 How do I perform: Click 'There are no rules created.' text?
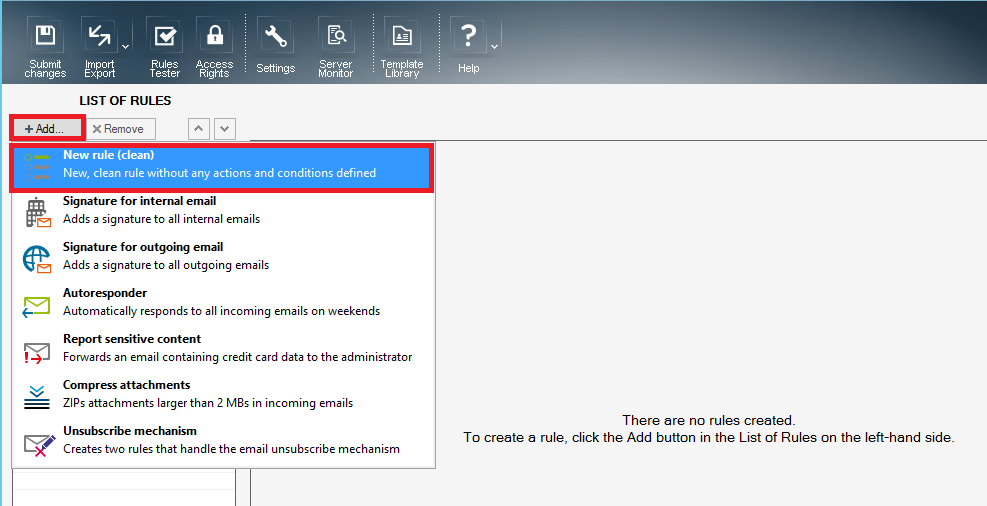click(709, 420)
